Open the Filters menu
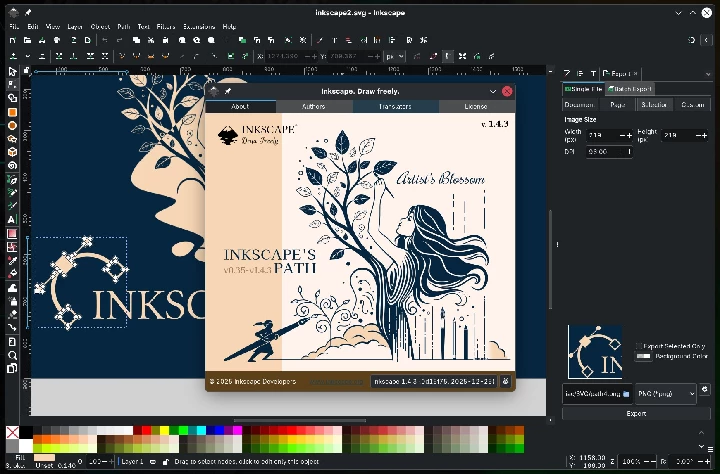The image size is (720, 474). [166, 26]
